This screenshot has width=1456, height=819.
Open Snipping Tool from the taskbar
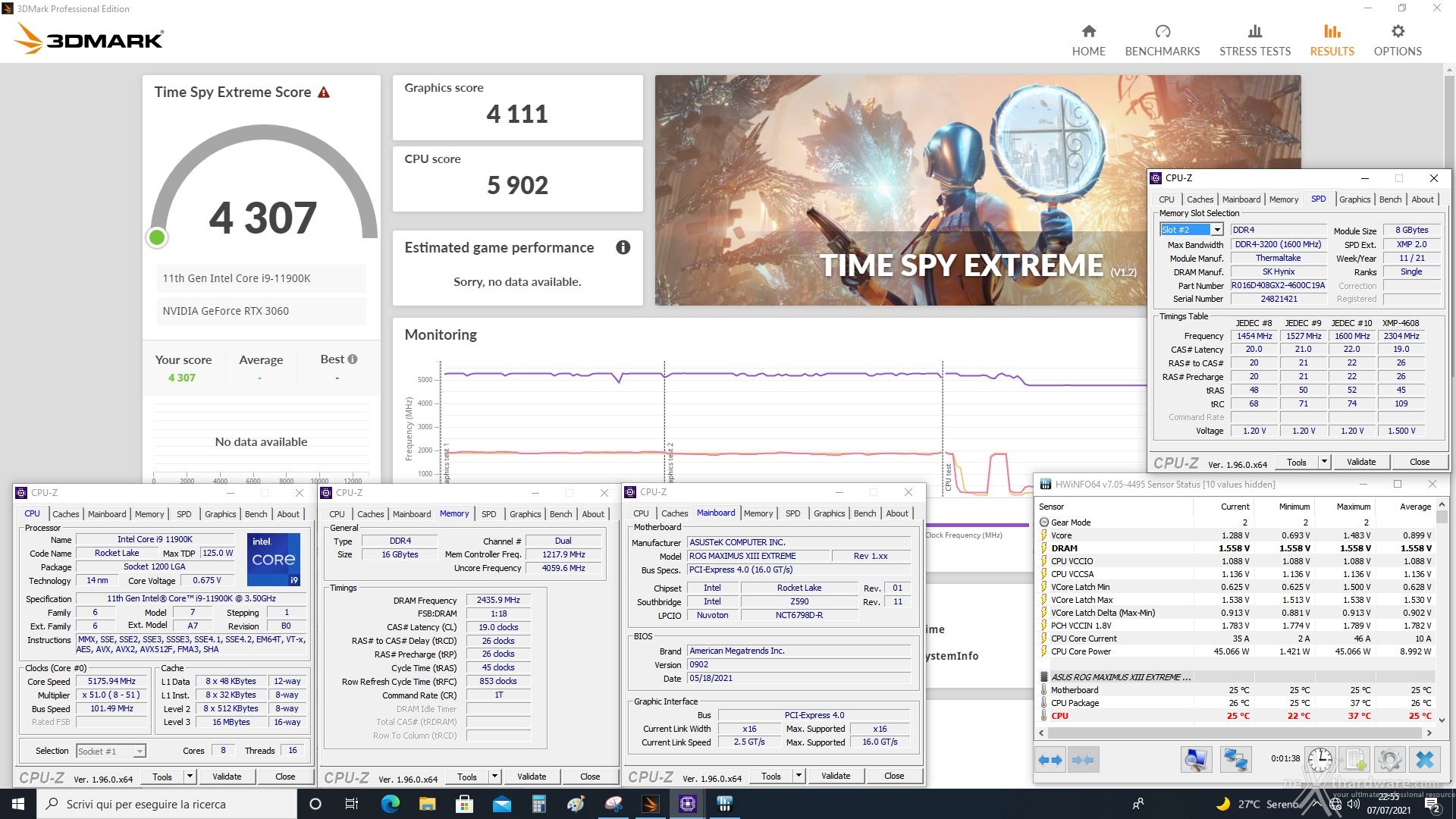click(x=613, y=804)
